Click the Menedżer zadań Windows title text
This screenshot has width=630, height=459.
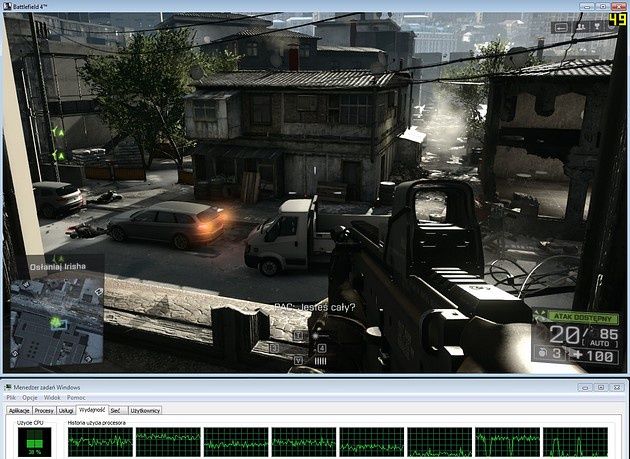47,387
